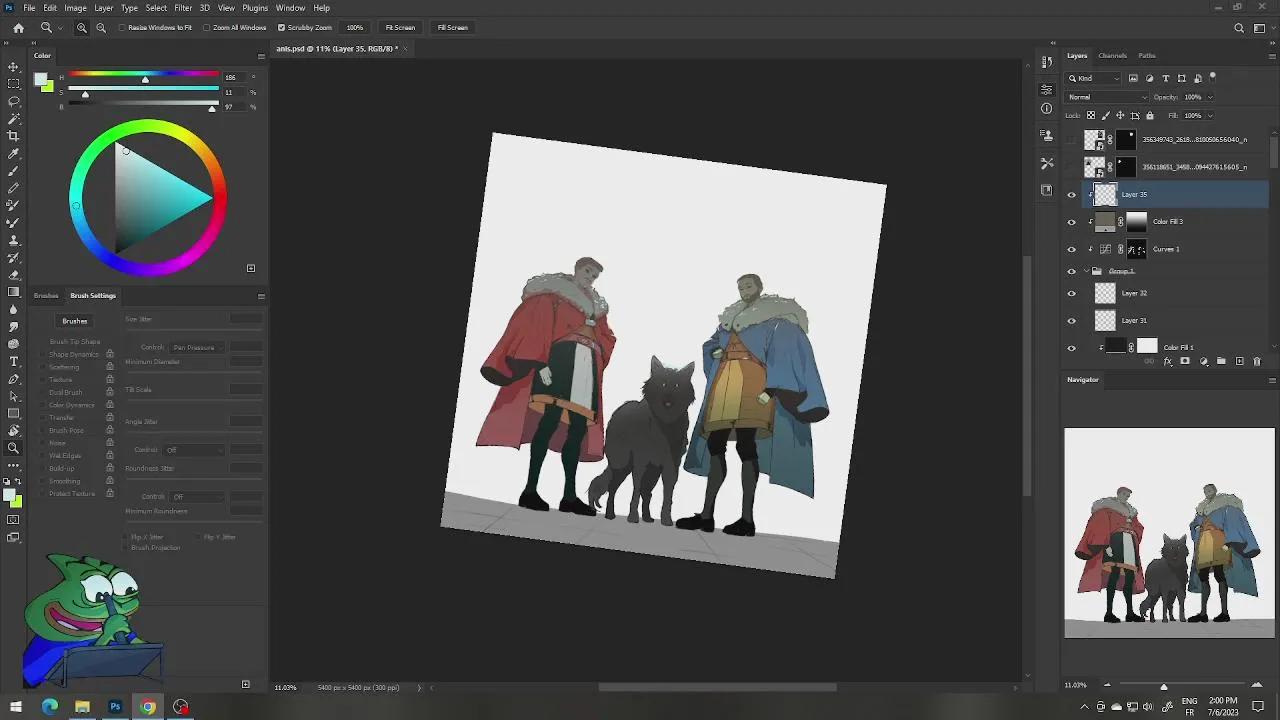This screenshot has height=720, width=1280.
Task: Open the blend mode Normal dropdown
Action: [1107, 97]
